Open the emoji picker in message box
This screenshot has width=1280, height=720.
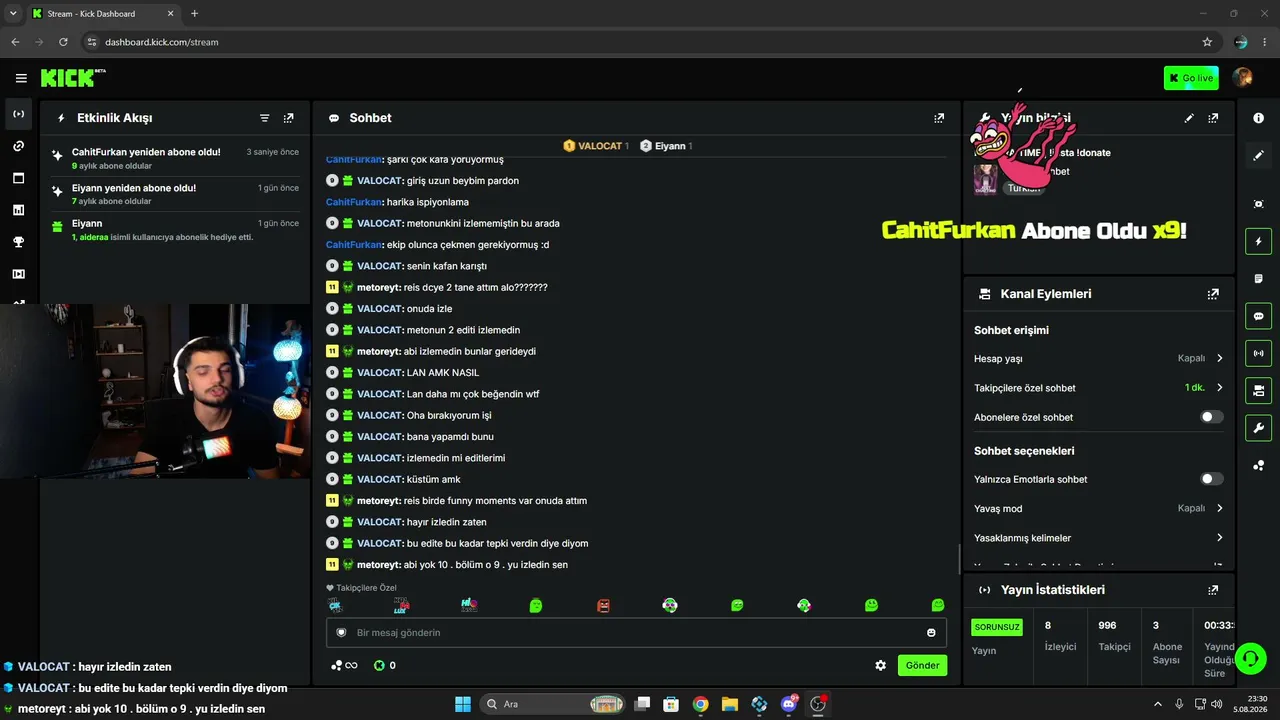point(932,633)
